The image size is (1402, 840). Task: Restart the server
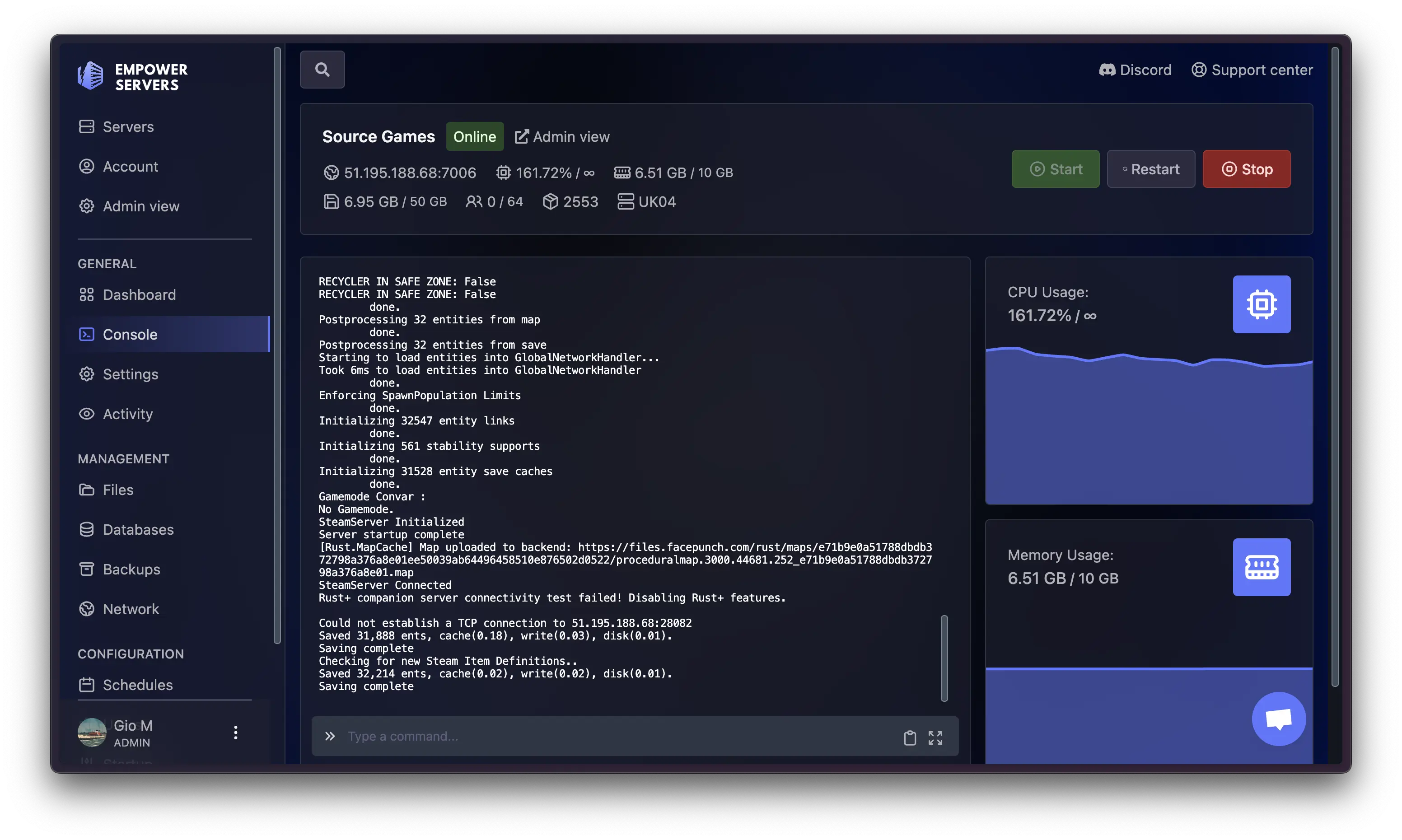pos(1151,169)
